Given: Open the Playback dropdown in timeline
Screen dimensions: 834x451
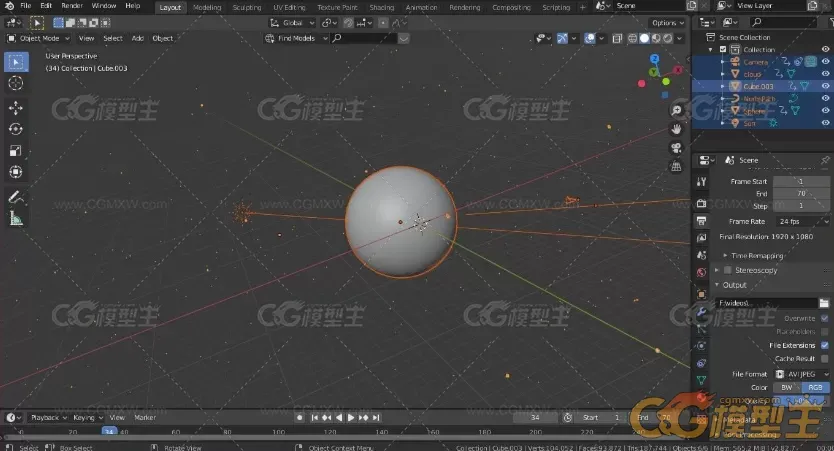Looking at the screenshot, I should pyautogui.click(x=48, y=417).
